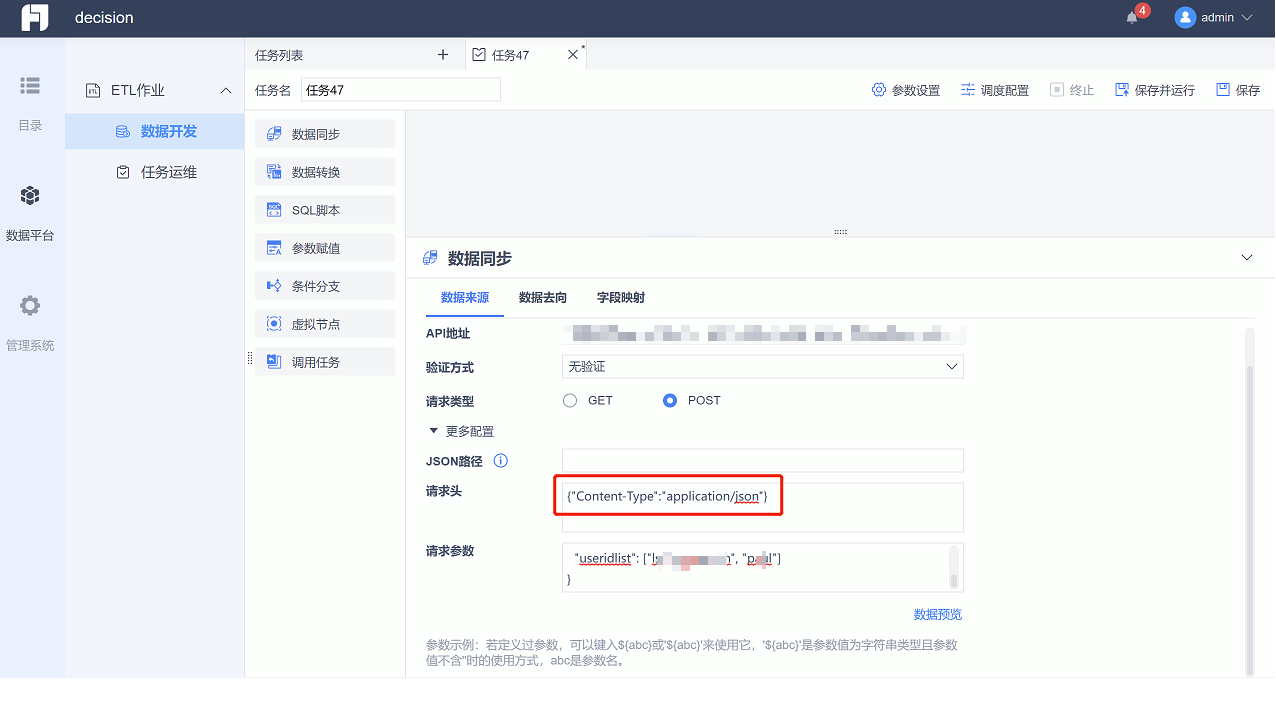1276x704 pixels.
Task: Select the 虚拟节点 node icon
Action: [x=274, y=324]
